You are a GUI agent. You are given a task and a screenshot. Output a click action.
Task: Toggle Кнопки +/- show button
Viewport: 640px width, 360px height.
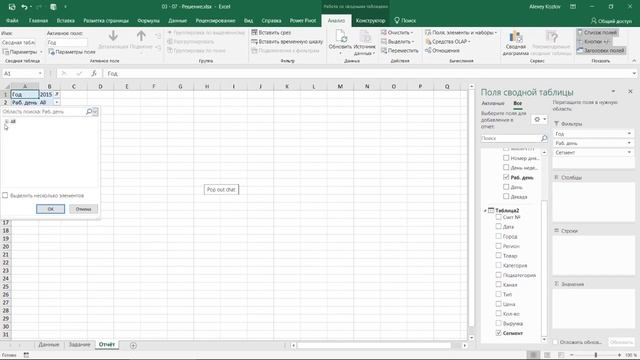(x=594, y=42)
